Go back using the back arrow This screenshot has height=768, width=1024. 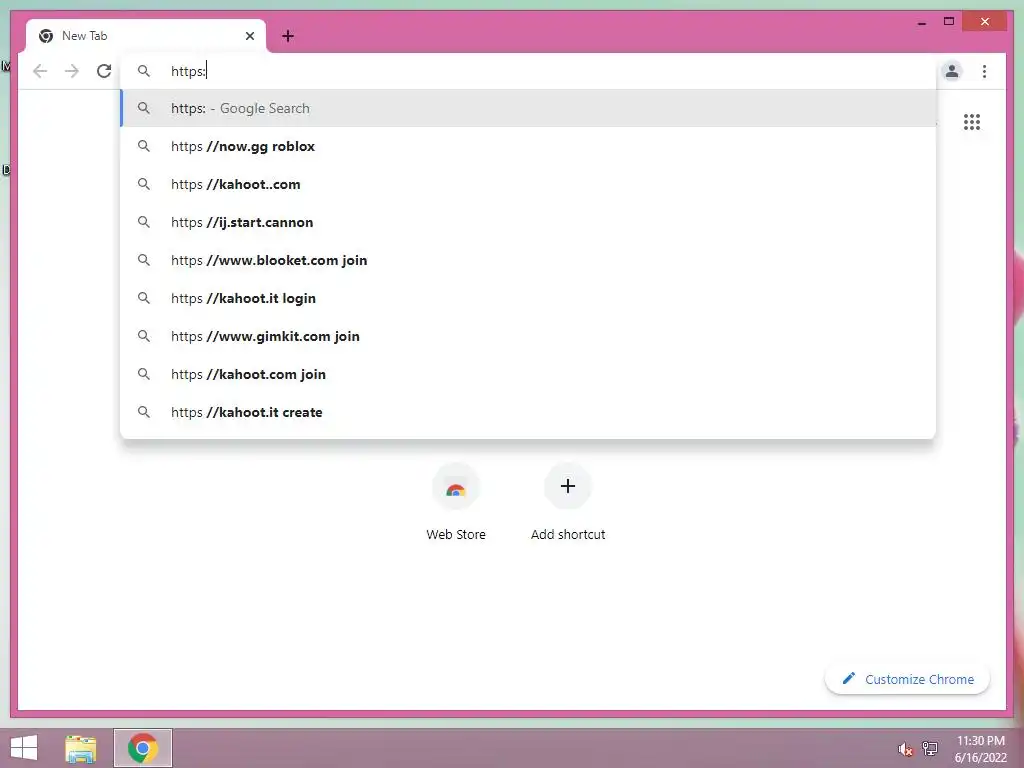pos(40,71)
